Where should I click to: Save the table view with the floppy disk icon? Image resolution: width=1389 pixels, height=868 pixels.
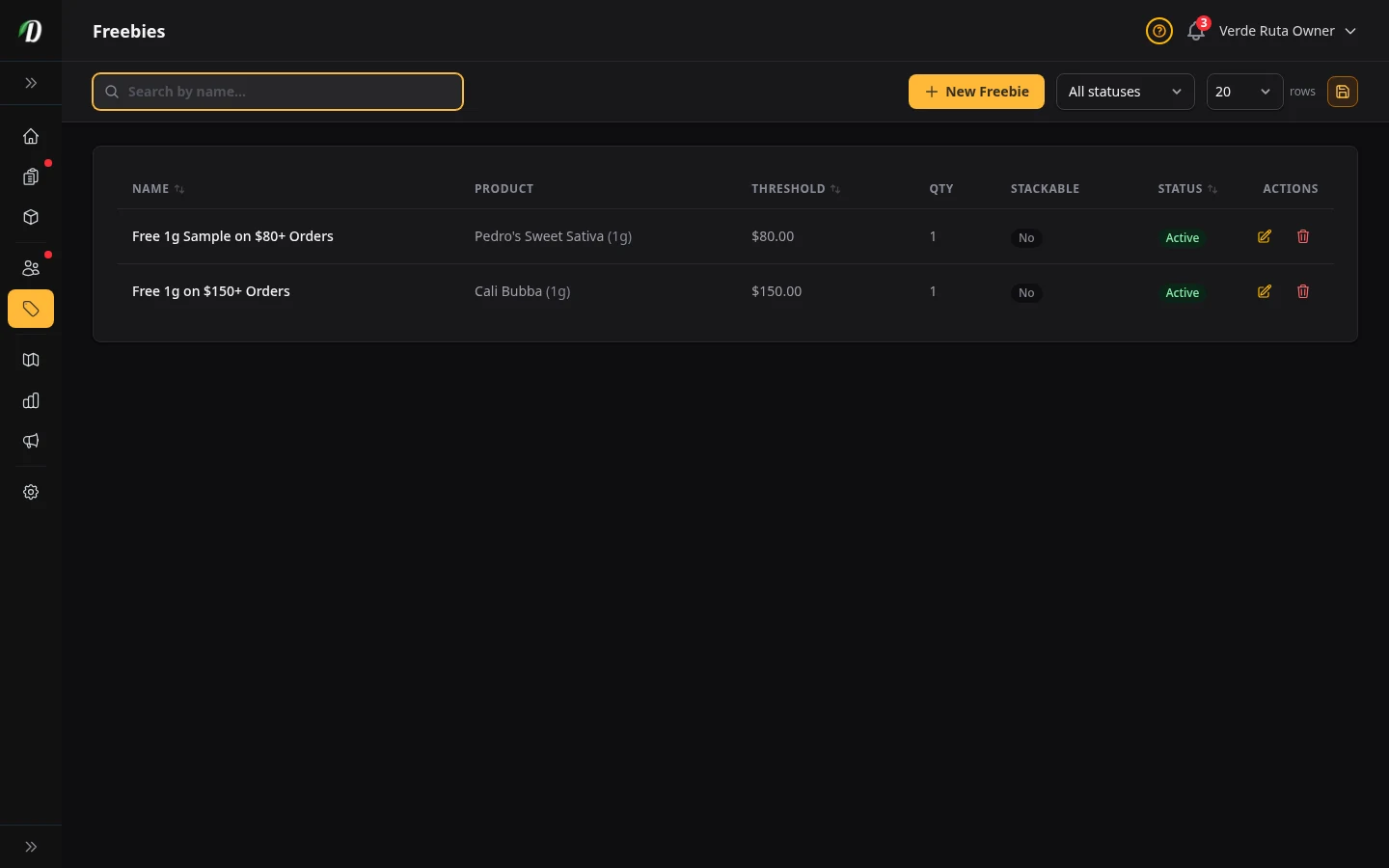[1343, 92]
